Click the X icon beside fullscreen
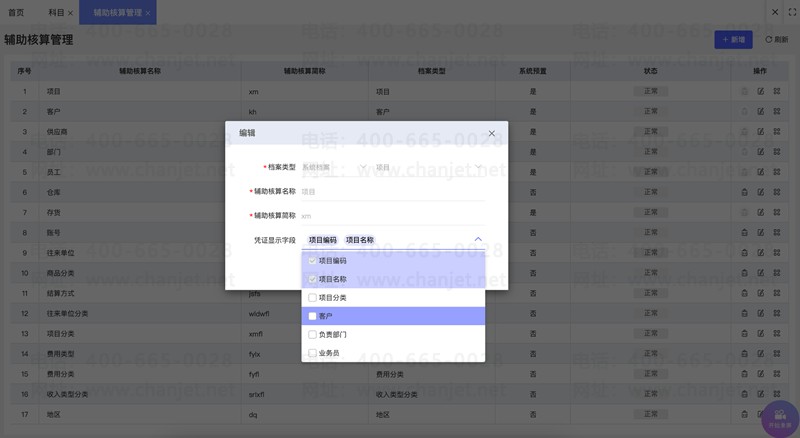The image size is (800, 438). [x=775, y=12]
